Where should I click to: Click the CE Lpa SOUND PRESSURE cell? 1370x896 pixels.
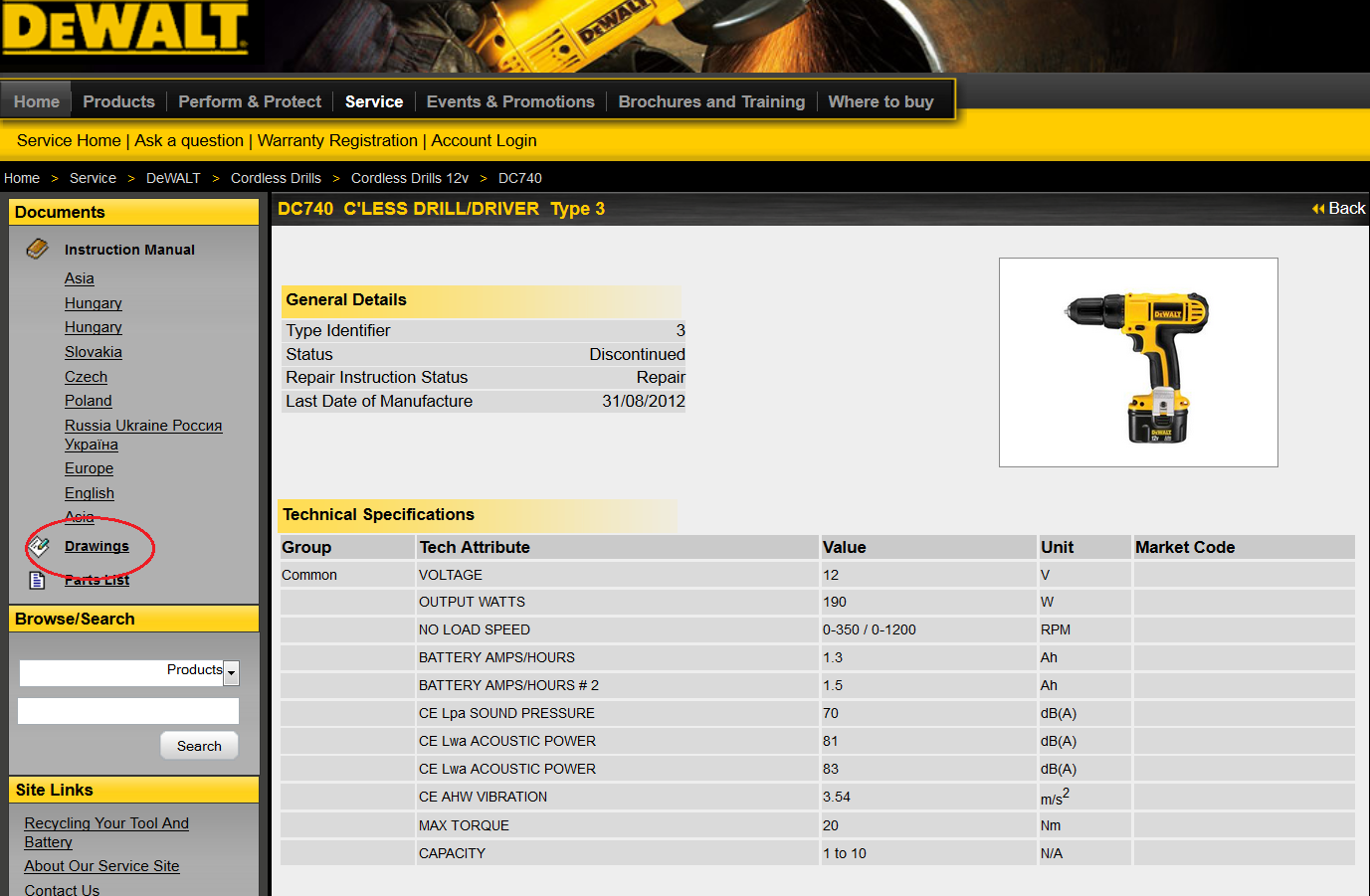tap(617, 713)
